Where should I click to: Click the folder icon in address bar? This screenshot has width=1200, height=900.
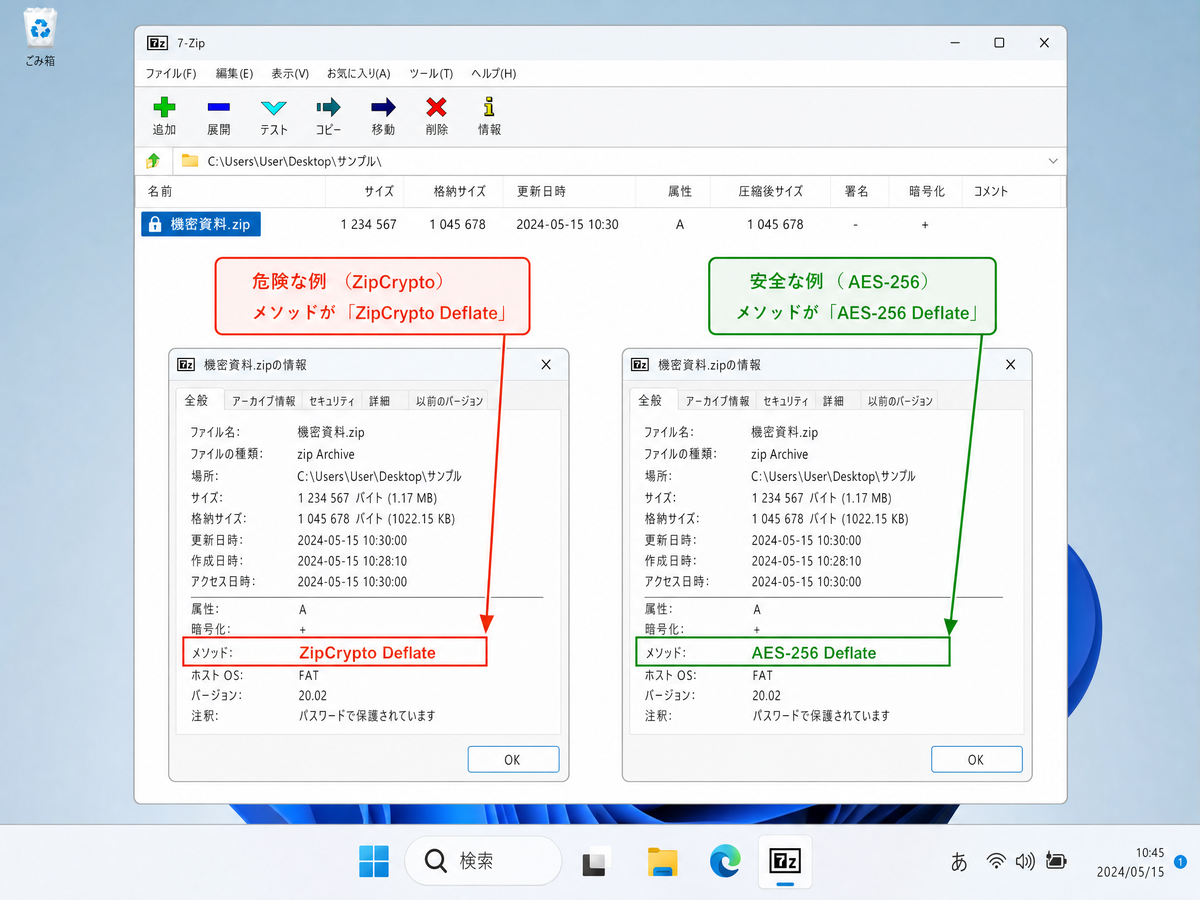click(x=190, y=160)
